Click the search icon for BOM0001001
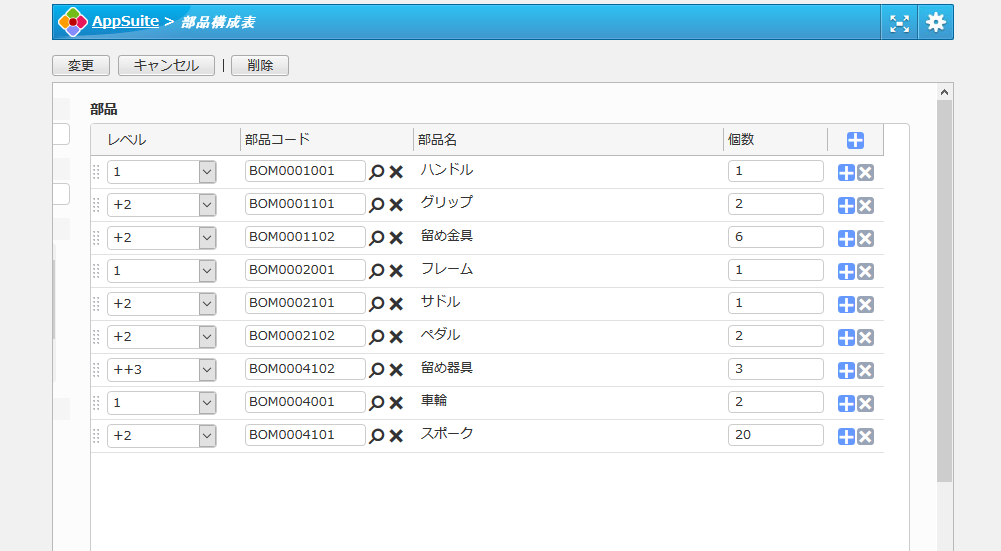Screen dimensions: 1001x551 pos(377,172)
